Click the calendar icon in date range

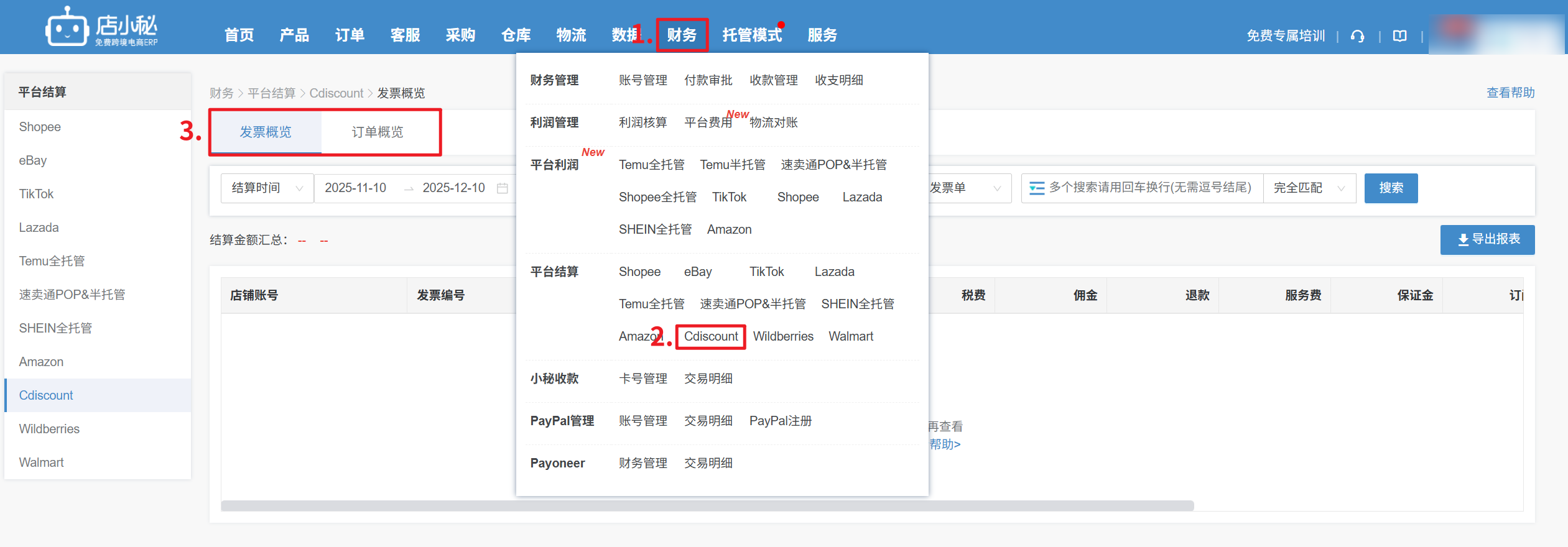click(x=503, y=188)
